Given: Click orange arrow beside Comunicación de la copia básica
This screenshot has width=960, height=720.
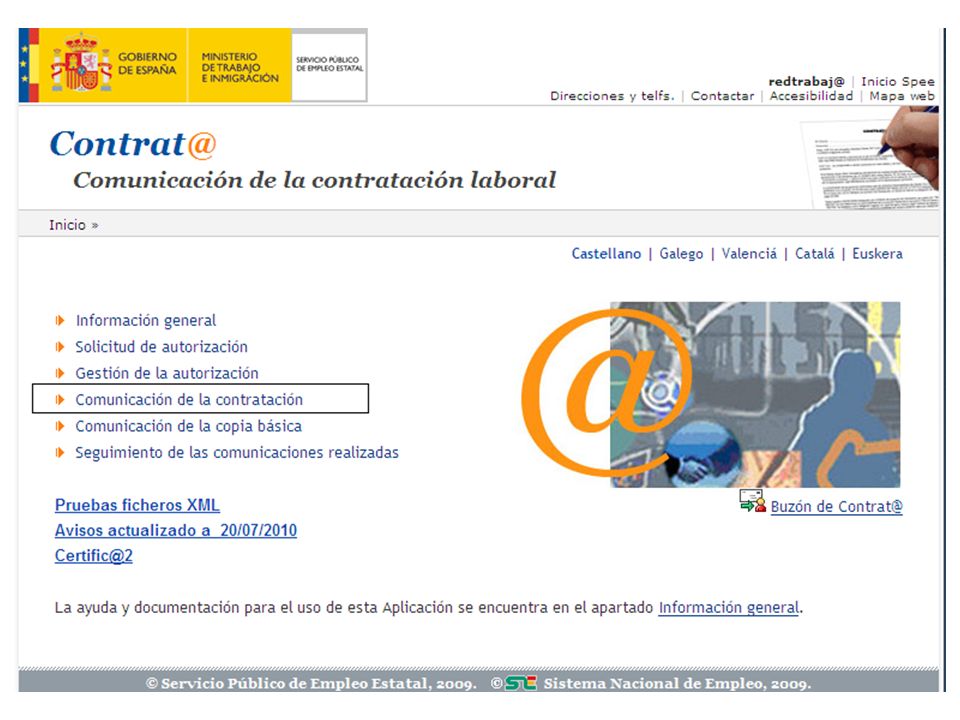Looking at the screenshot, I should pyautogui.click(x=59, y=426).
